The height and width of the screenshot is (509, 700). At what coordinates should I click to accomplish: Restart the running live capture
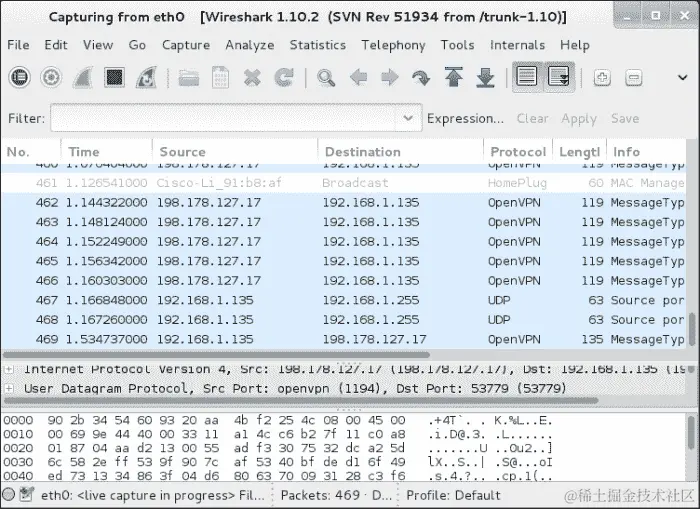click(x=147, y=78)
